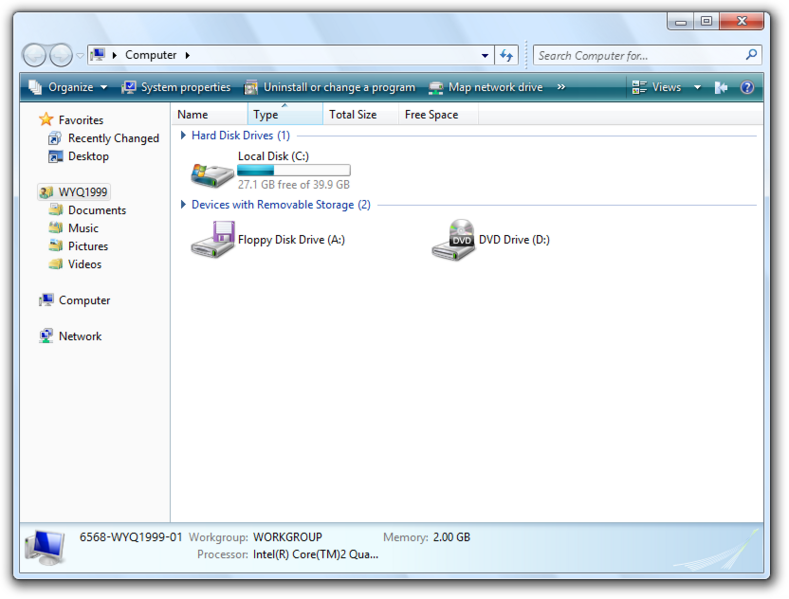Open Desktop in the navigation pane

pyautogui.click(x=78, y=156)
